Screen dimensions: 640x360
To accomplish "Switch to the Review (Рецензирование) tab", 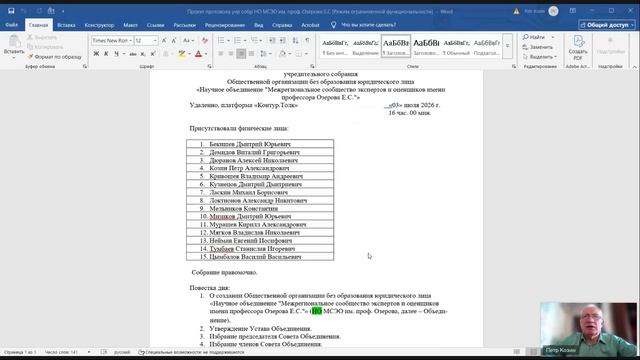I will pos(224,25).
